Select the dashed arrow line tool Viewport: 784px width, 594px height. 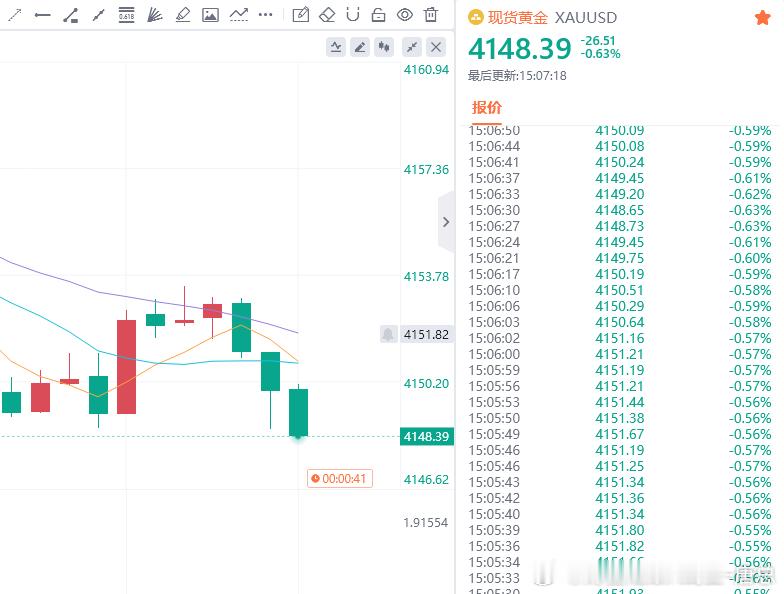pos(15,15)
